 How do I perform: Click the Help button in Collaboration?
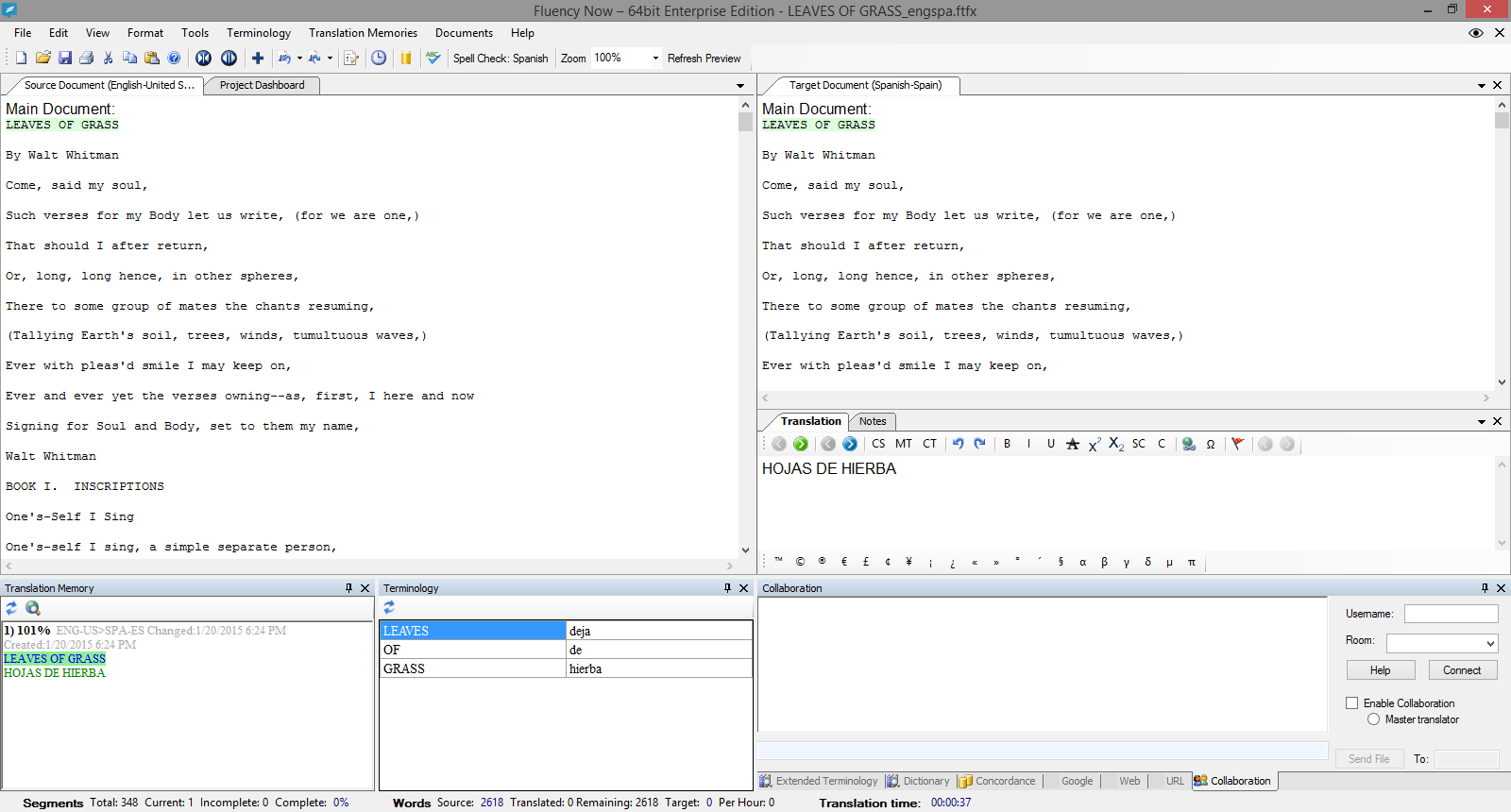[1381, 670]
